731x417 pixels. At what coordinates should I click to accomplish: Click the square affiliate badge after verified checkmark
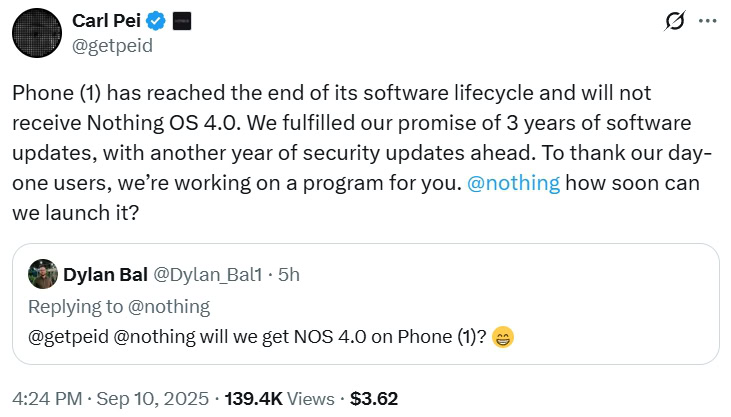coord(183,20)
